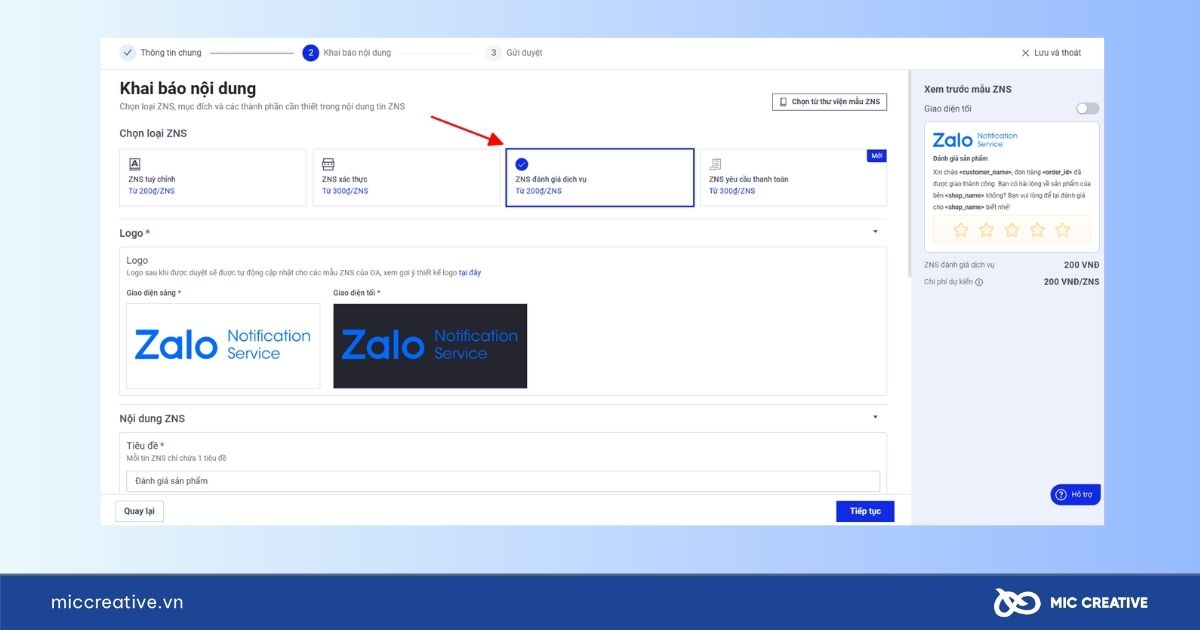Screen dimensions: 1200x630
Task: Choose the ZNS xác thực card
Action: coord(406,177)
